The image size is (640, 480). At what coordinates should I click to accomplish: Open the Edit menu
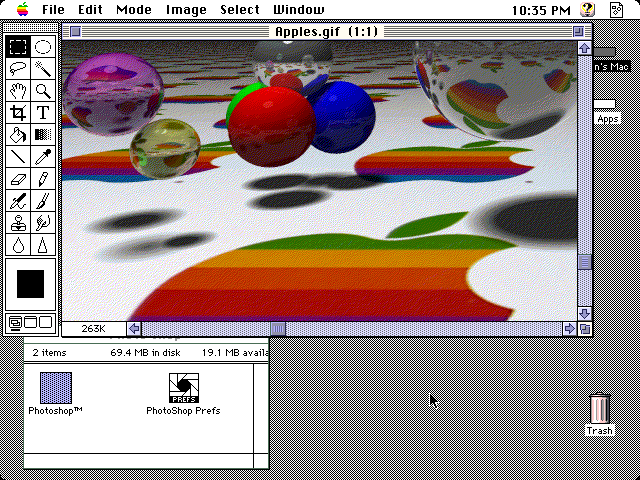point(90,9)
